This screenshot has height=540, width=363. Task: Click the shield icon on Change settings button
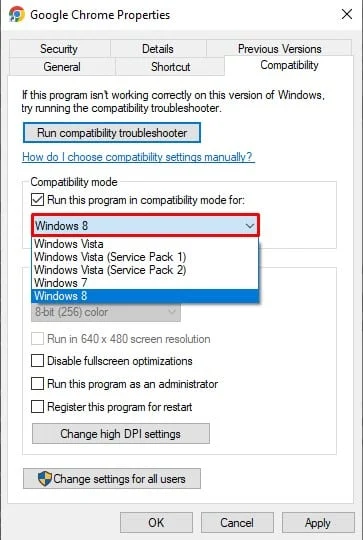tap(45, 479)
